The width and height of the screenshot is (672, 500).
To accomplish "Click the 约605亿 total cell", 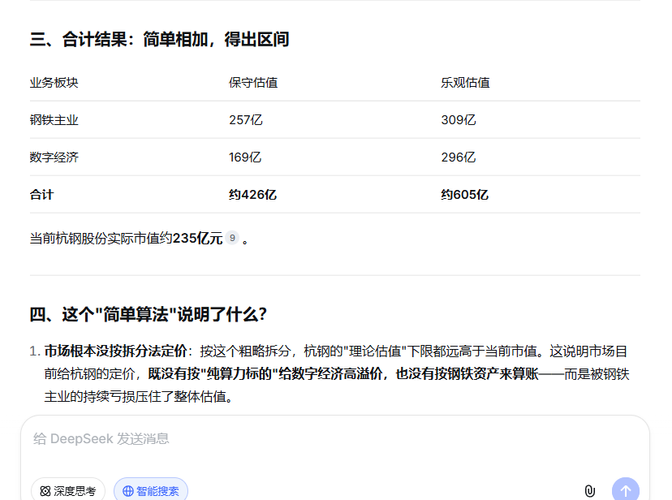I will (465, 195).
